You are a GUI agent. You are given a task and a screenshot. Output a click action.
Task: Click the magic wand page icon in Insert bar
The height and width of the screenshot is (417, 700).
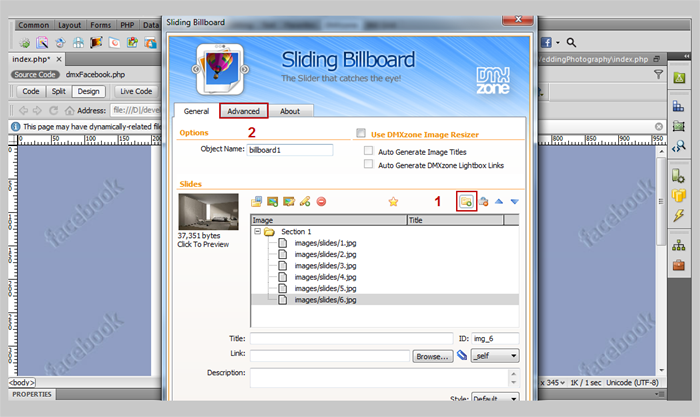[x=42, y=43]
